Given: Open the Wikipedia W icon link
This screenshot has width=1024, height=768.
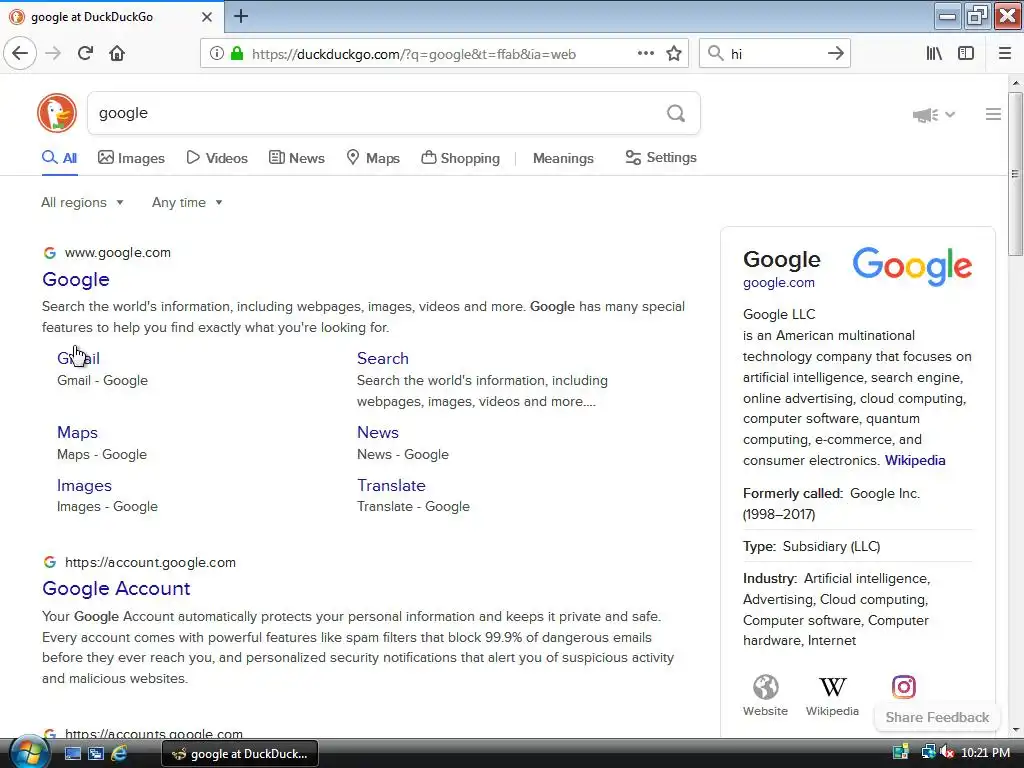Looking at the screenshot, I should [832, 686].
